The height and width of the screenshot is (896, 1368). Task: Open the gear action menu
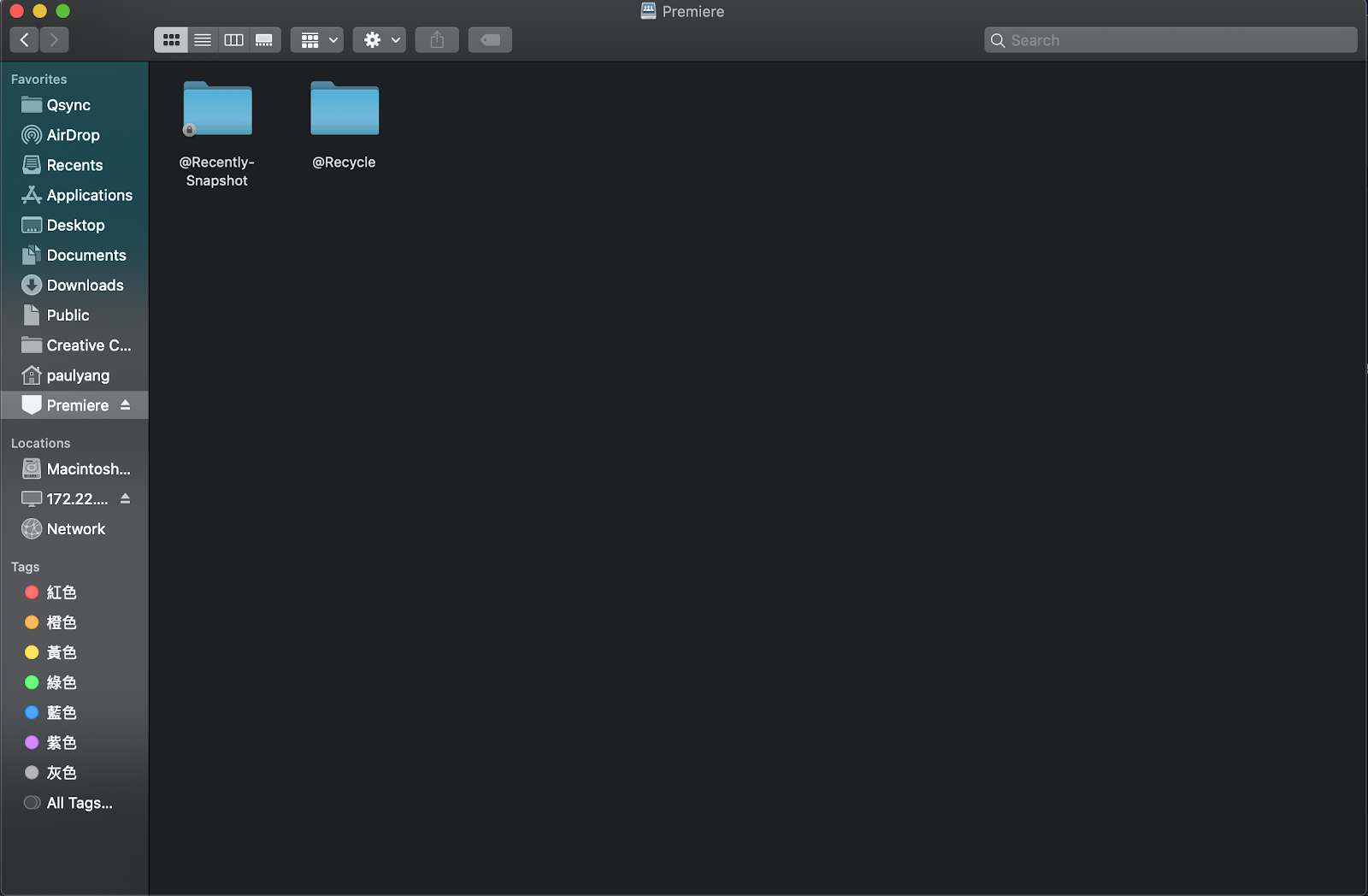click(x=380, y=40)
